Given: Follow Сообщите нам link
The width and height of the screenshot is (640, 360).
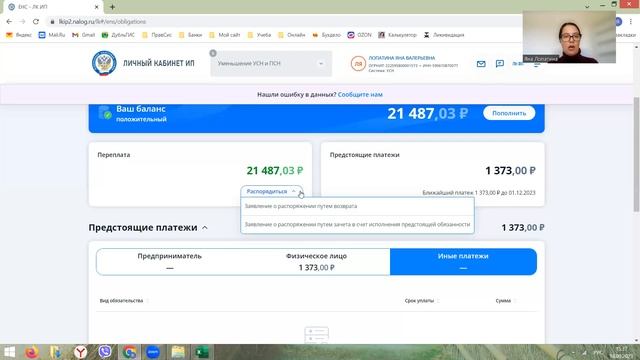Looking at the screenshot, I should tap(360, 94).
